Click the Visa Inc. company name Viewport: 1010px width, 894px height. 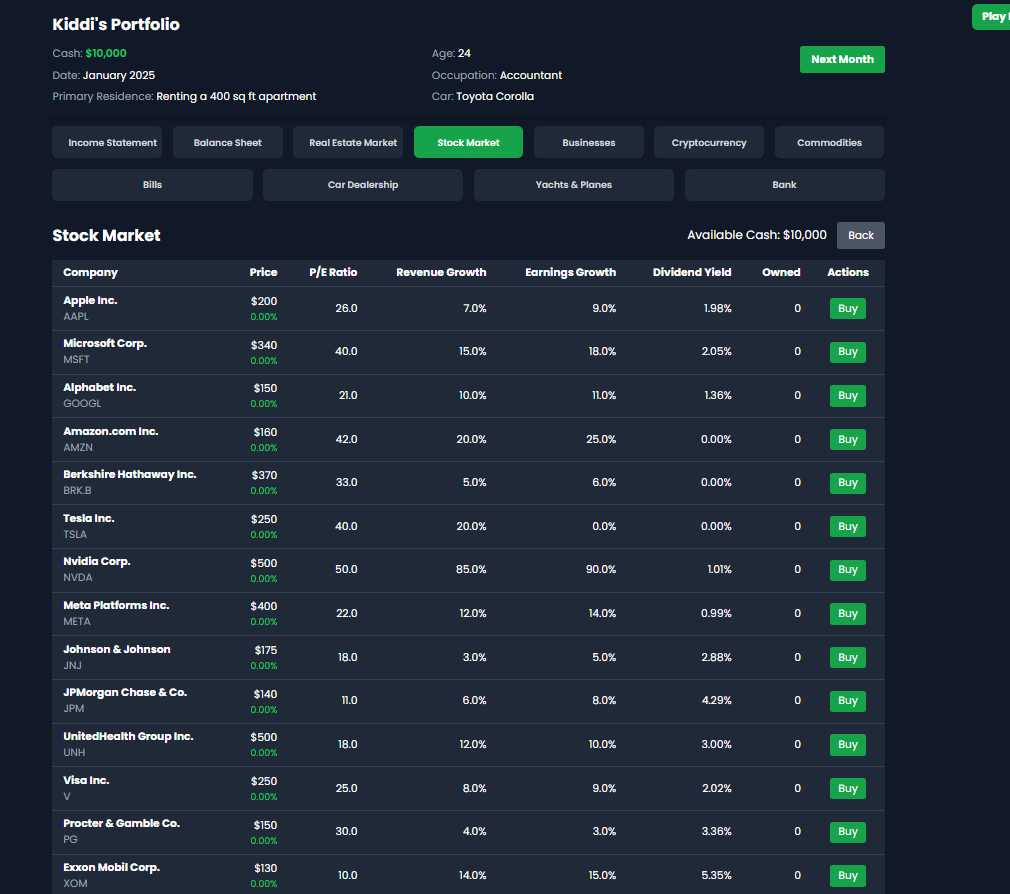click(x=86, y=780)
